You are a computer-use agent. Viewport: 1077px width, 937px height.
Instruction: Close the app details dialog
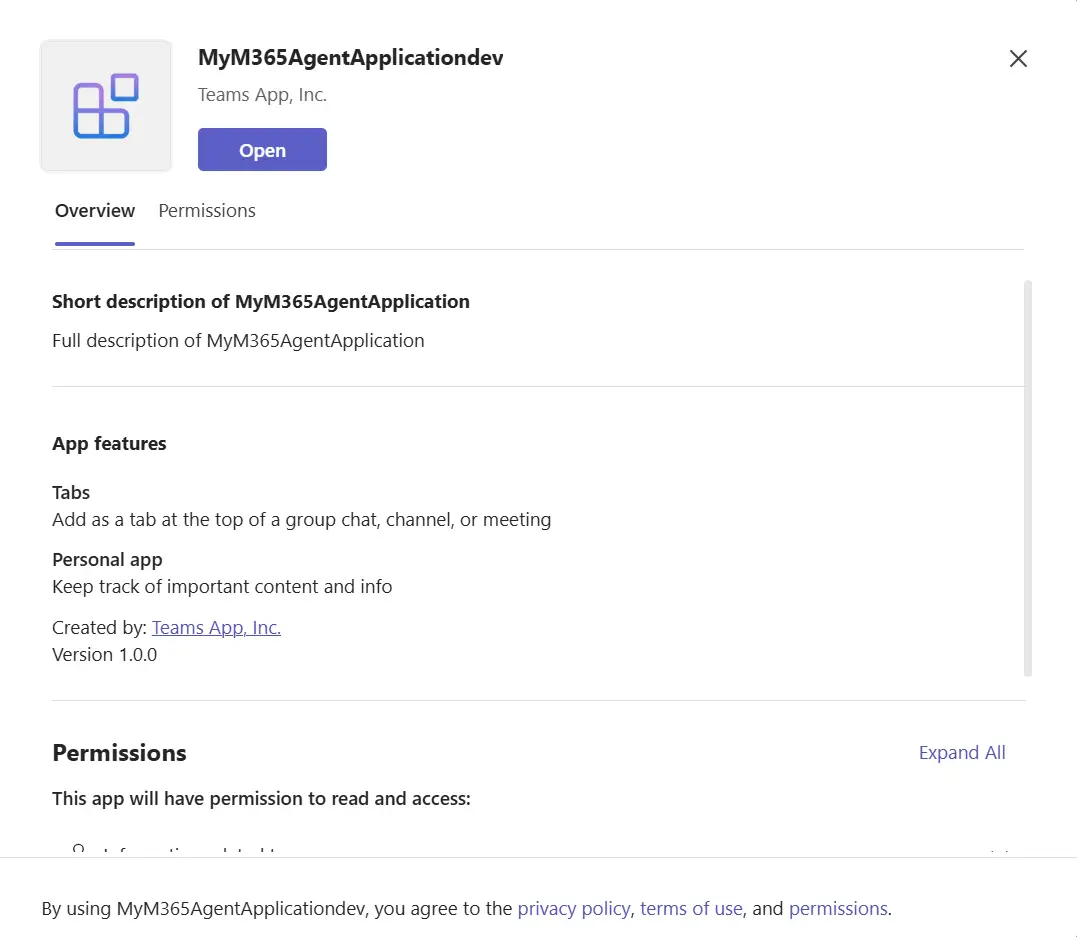(x=1018, y=58)
